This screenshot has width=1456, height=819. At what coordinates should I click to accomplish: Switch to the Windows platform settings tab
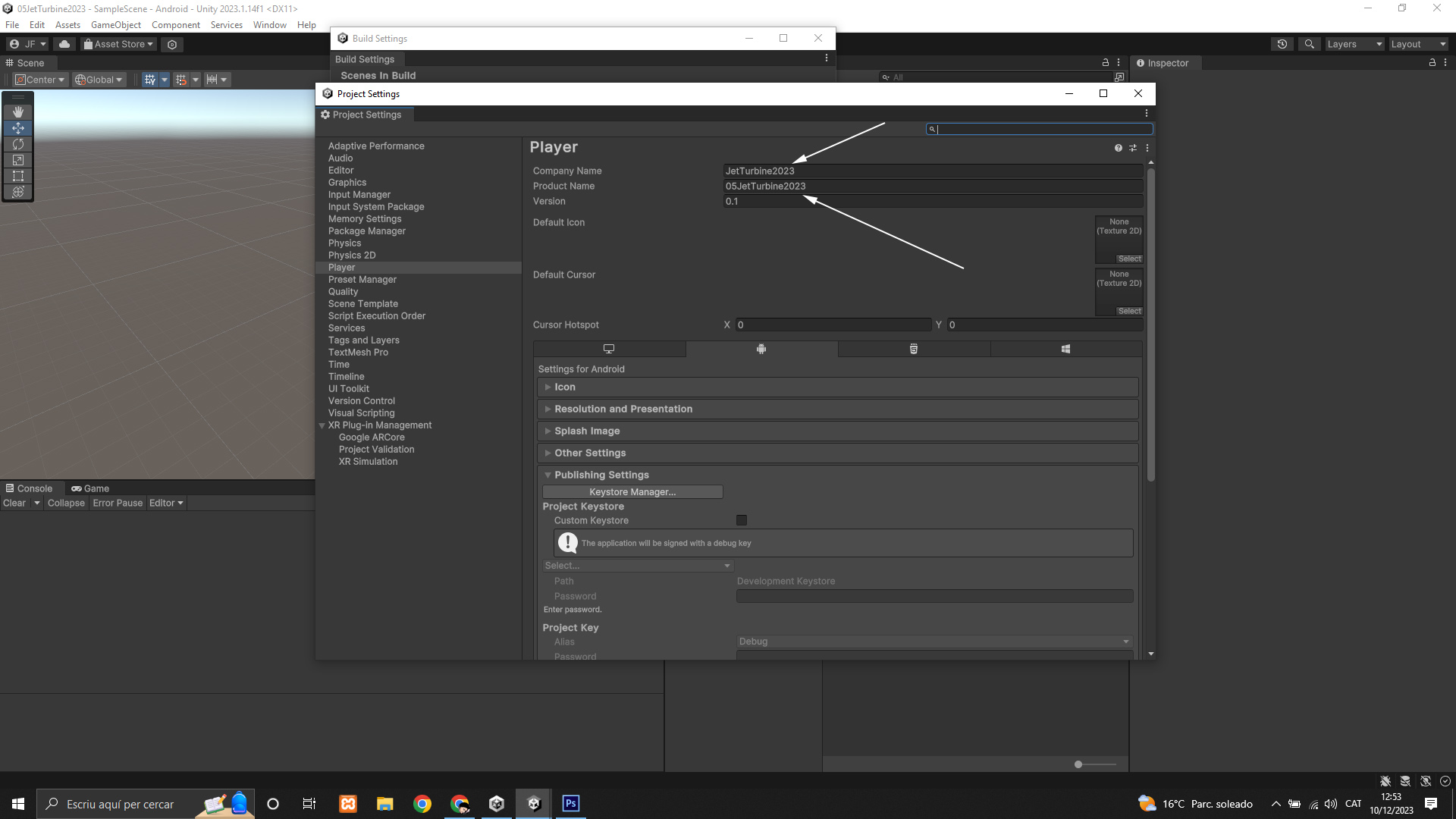click(x=1065, y=349)
